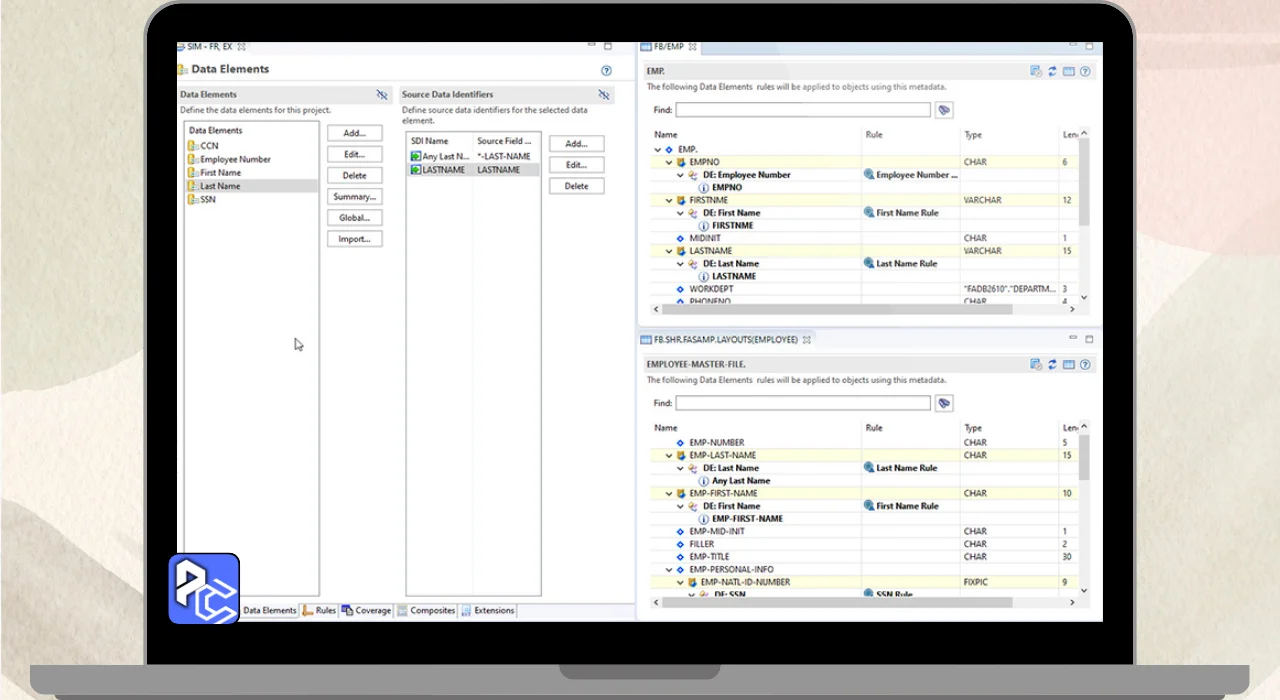Image resolution: width=1280 pixels, height=700 pixels.
Task: Click the help icon in Data Elements header
Action: pyautogui.click(x=606, y=71)
